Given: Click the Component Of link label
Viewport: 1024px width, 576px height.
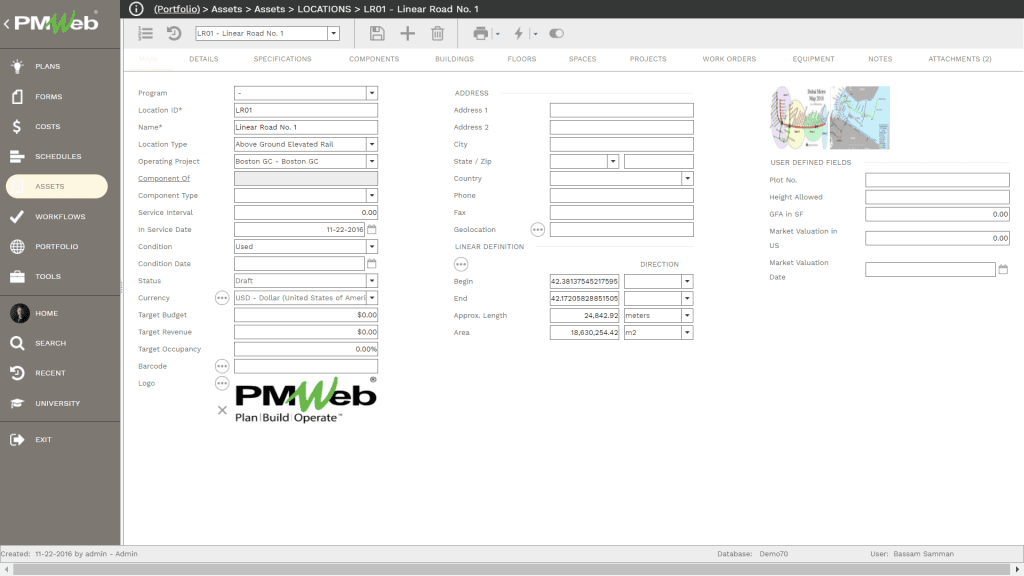Looking at the screenshot, I should 164,178.
